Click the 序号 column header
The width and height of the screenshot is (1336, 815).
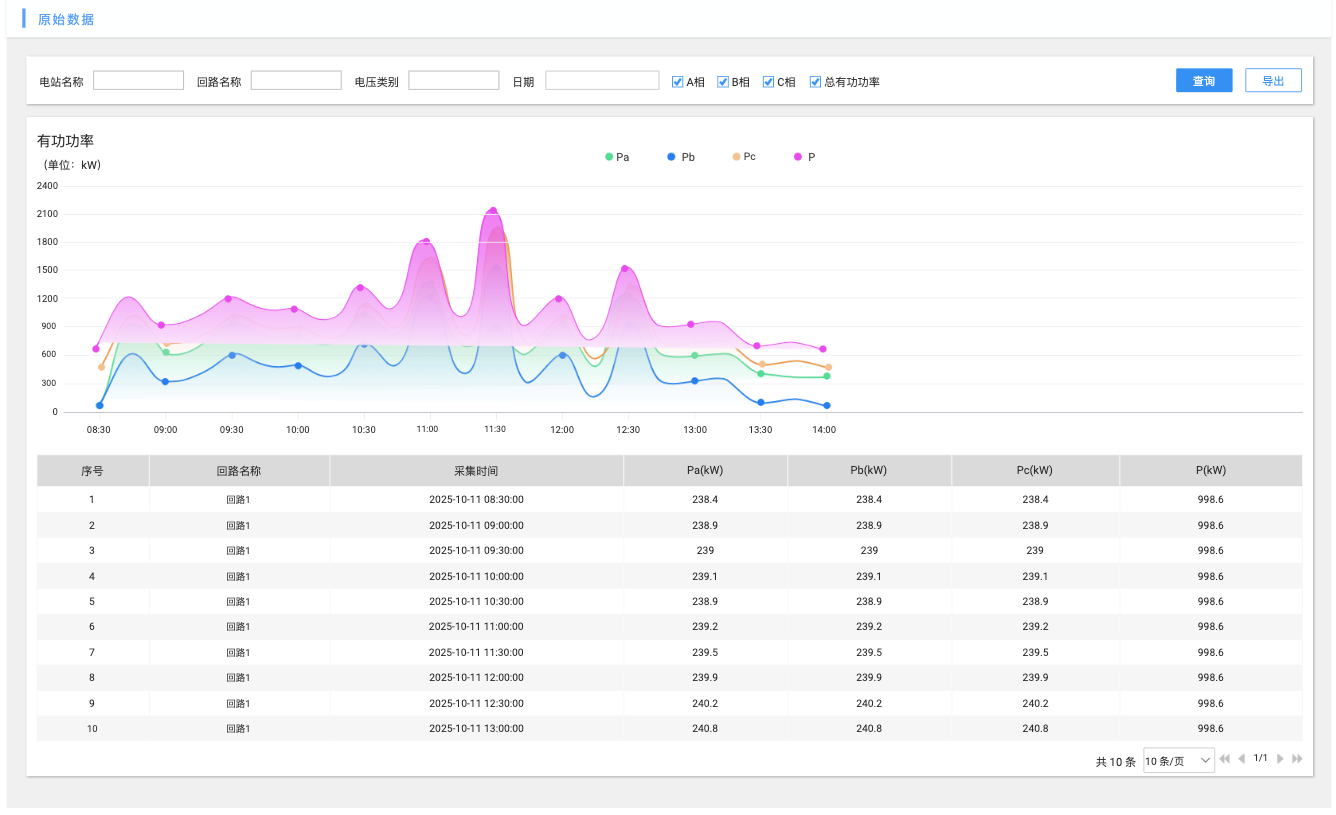[x=93, y=471]
